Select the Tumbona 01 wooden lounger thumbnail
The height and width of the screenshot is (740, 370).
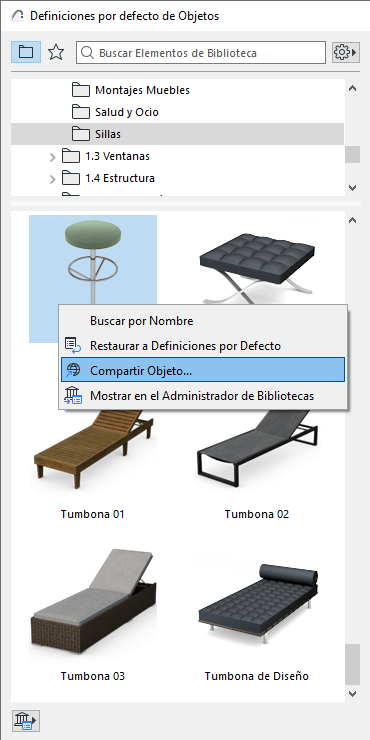pos(93,448)
